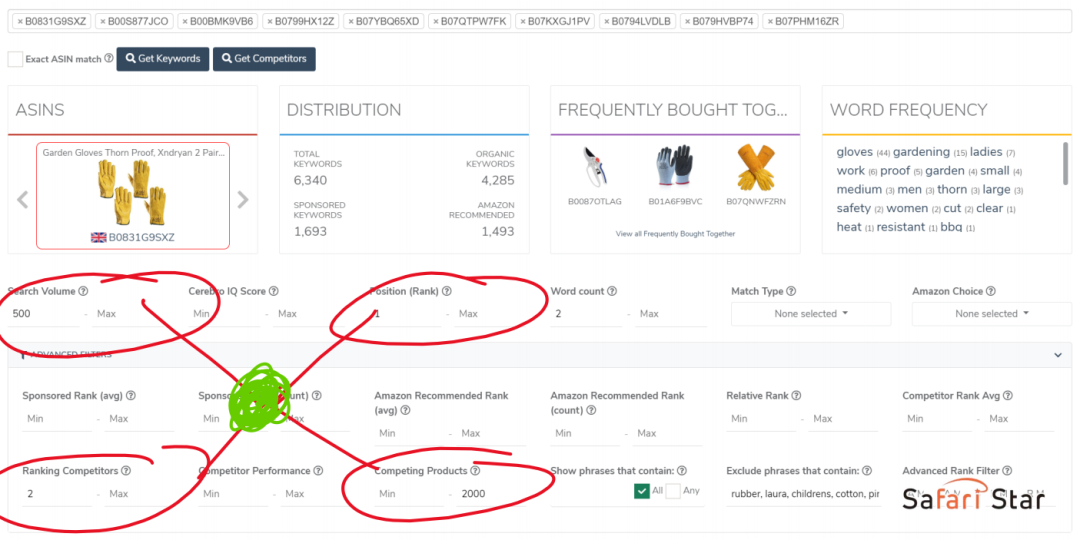Go to next ASIN with right arrow
Screen dimensions: 1080x540
[x=242, y=200]
